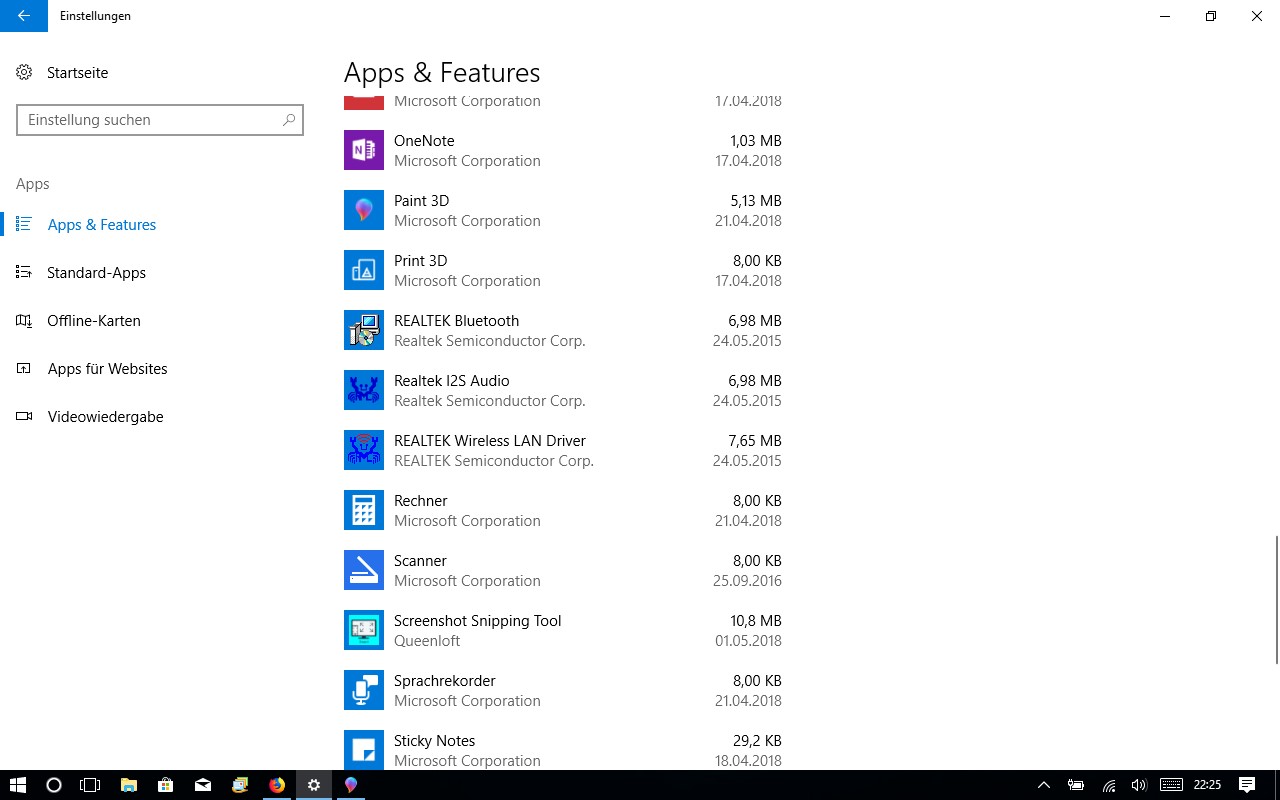
Task: Click the Apps & Features page heading
Action: pyautogui.click(x=442, y=73)
